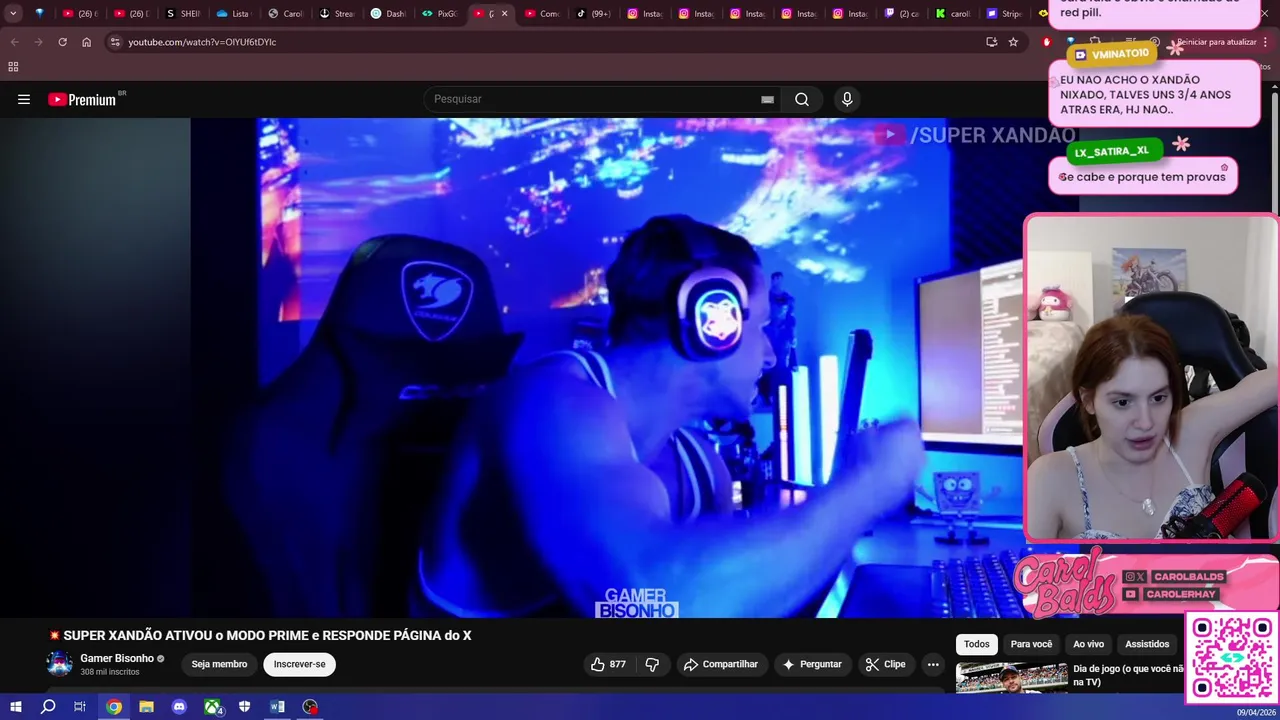Create a clip with the Clipe button
1280x720 pixels.
tap(885, 664)
